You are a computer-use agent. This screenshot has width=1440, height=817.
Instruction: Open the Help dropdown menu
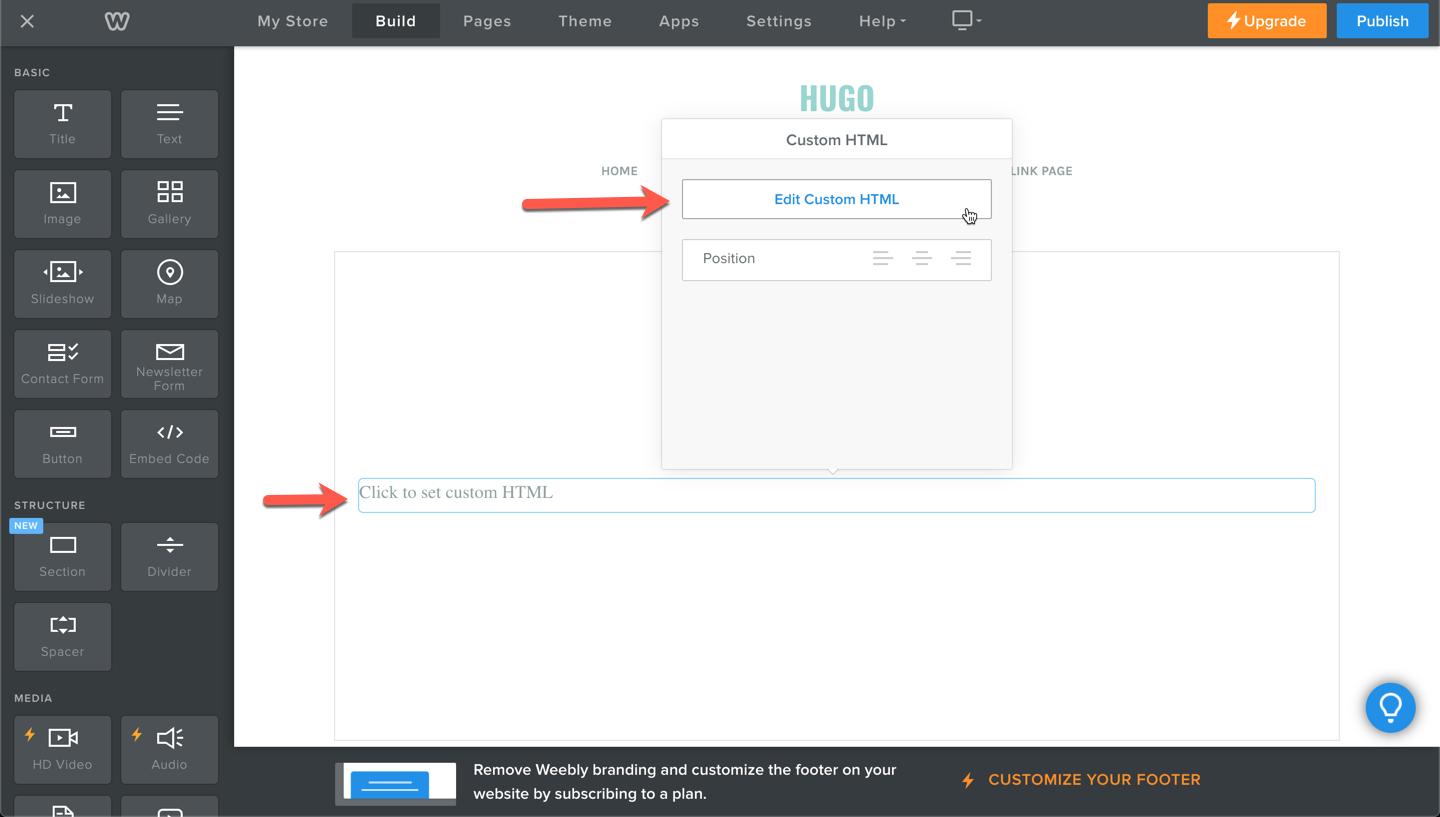[x=882, y=21]
